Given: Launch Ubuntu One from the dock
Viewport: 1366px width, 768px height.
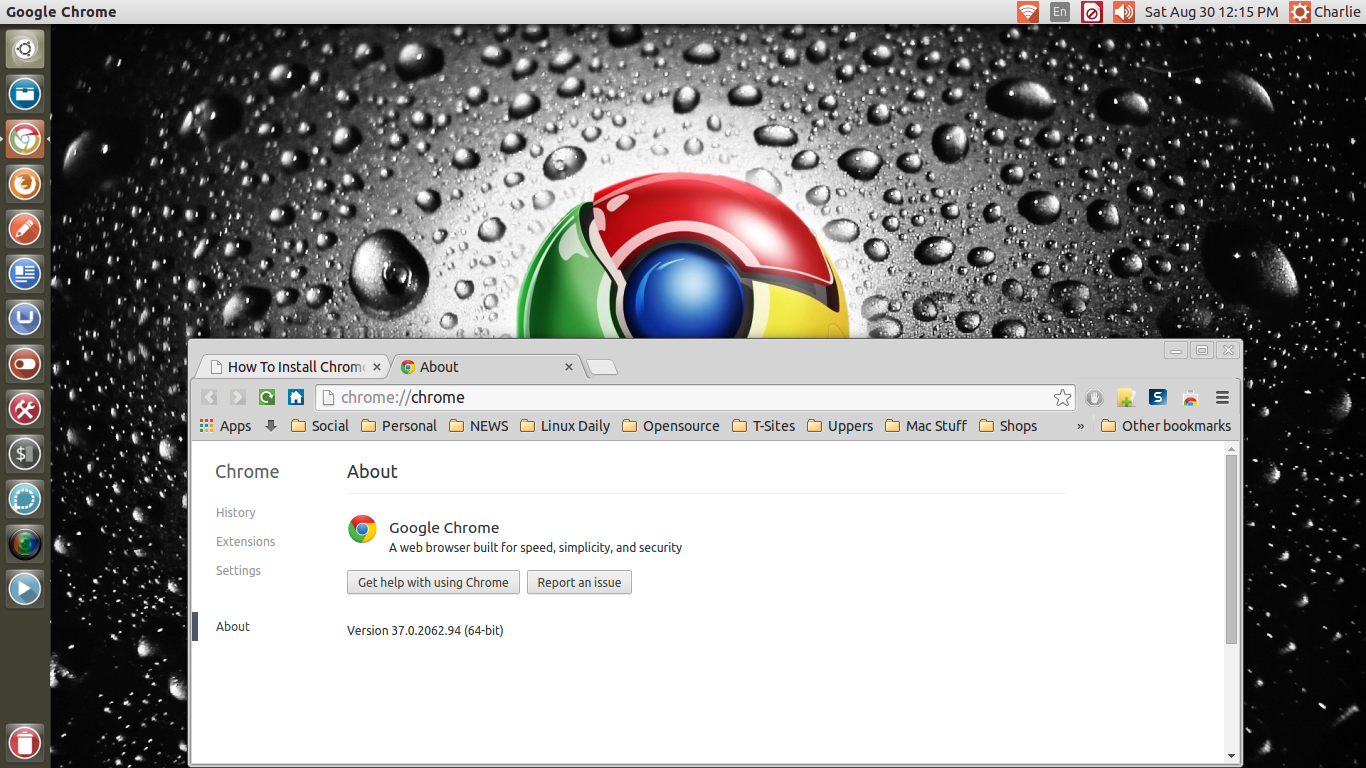Looking at the screenshot, I should click(25, 319).
